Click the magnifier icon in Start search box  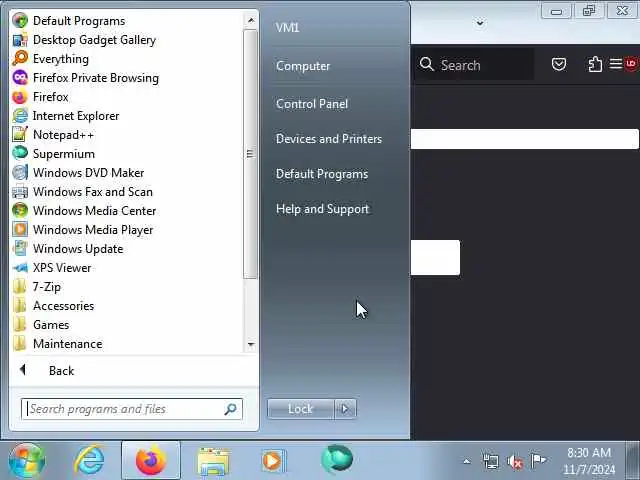[x=230, y=409]
